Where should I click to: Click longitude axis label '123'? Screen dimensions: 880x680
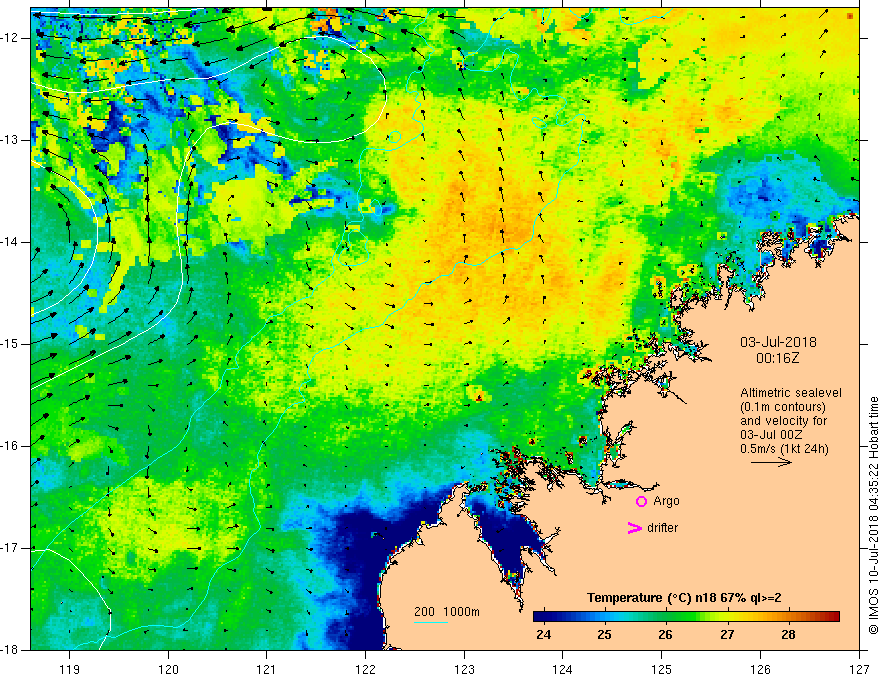[x=464, y=669]
